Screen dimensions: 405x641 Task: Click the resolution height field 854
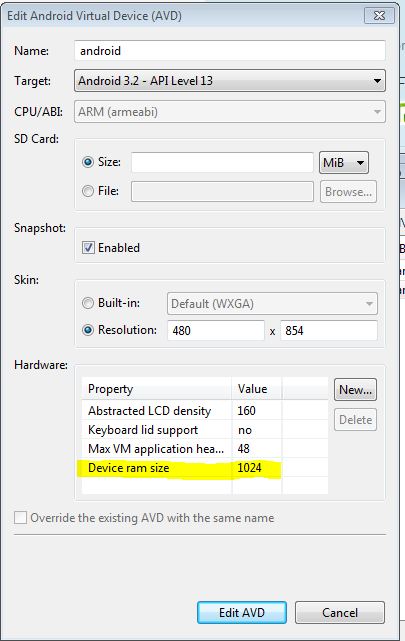click(329, 330)
